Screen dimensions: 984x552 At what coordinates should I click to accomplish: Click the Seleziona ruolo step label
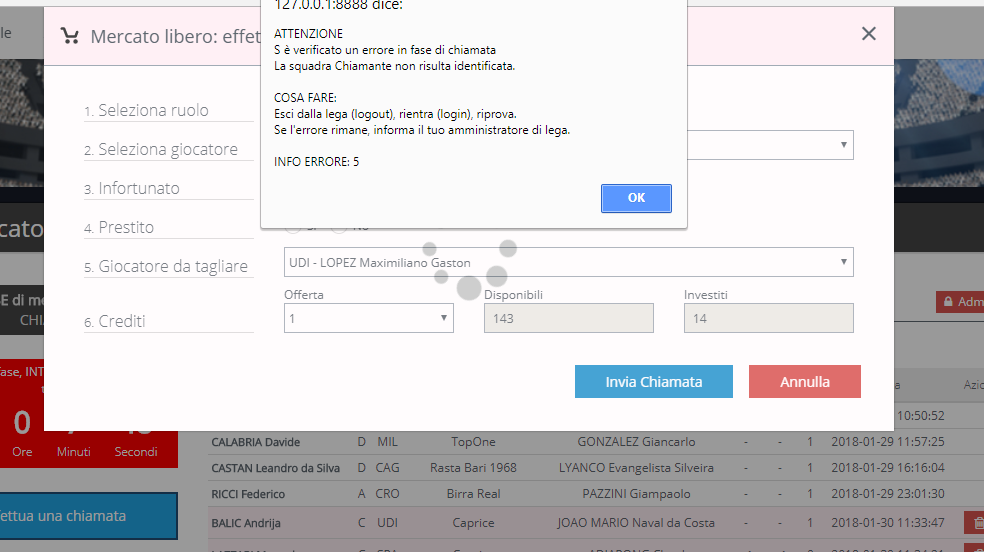click(153, 111)
